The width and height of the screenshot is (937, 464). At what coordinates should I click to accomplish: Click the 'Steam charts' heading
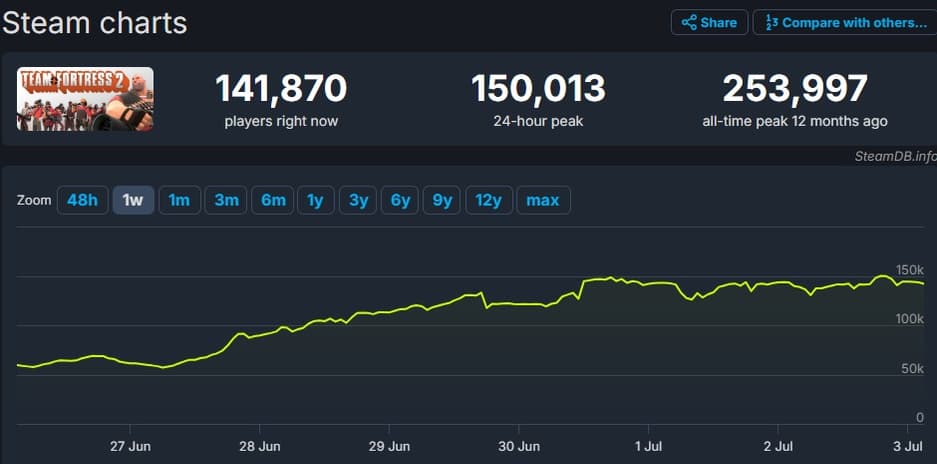point(94,23)
